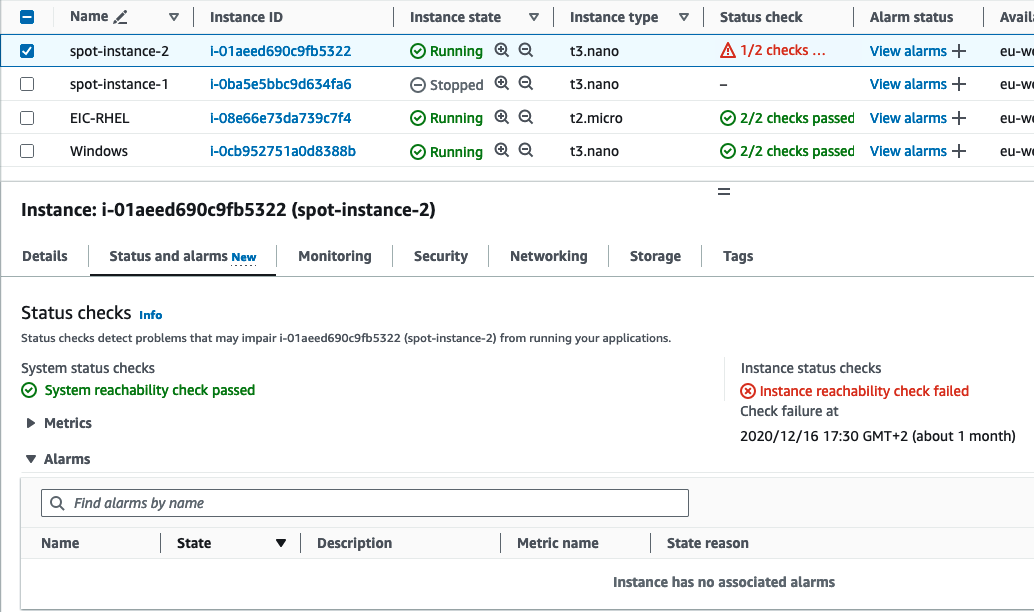This screenshot has width=1034, height=612.
Task: Zoom in icon for spot-instance-1 Stopped state
Action: click(x=502, y=83)
